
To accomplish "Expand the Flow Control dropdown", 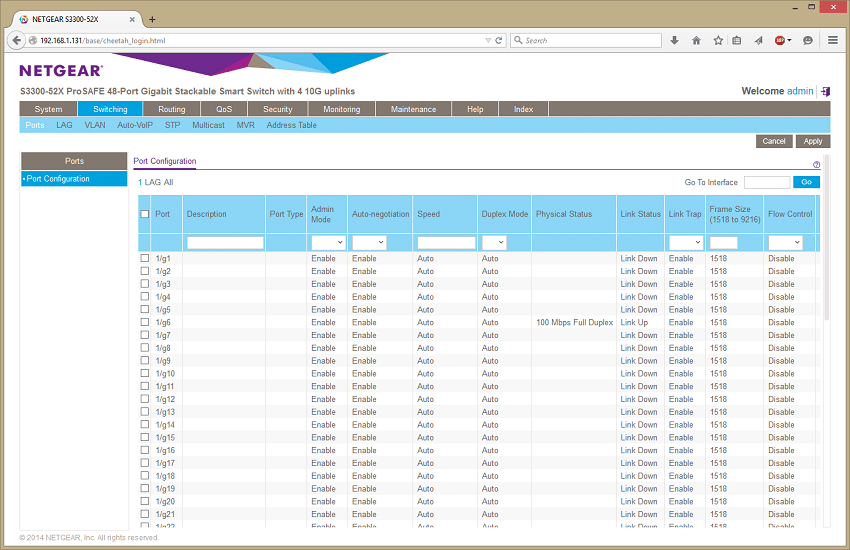I will (785, 242).
